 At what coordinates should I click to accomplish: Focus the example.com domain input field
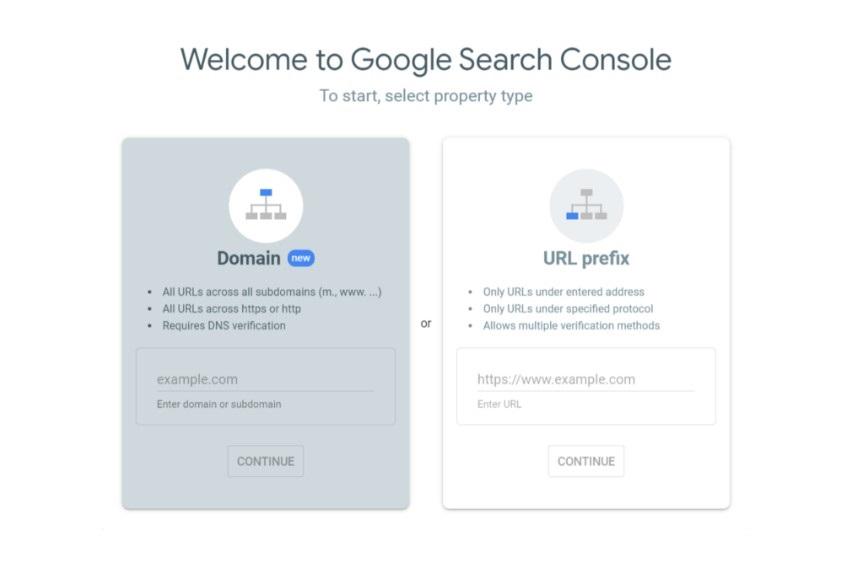coord(265,380)
